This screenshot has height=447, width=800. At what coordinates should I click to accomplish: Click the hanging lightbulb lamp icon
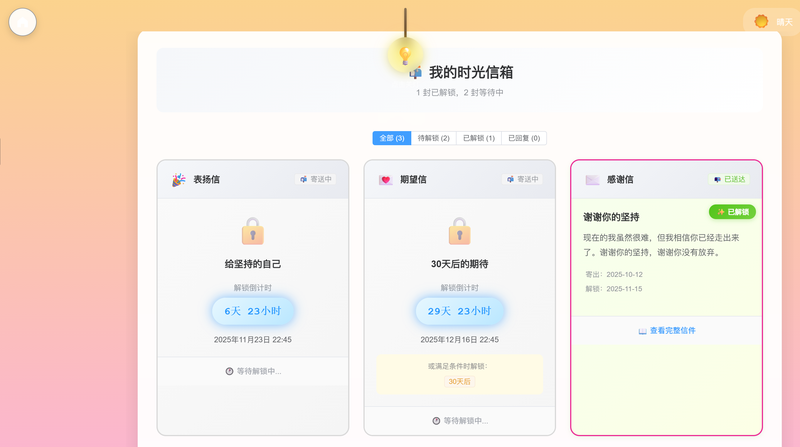(405, 54)
